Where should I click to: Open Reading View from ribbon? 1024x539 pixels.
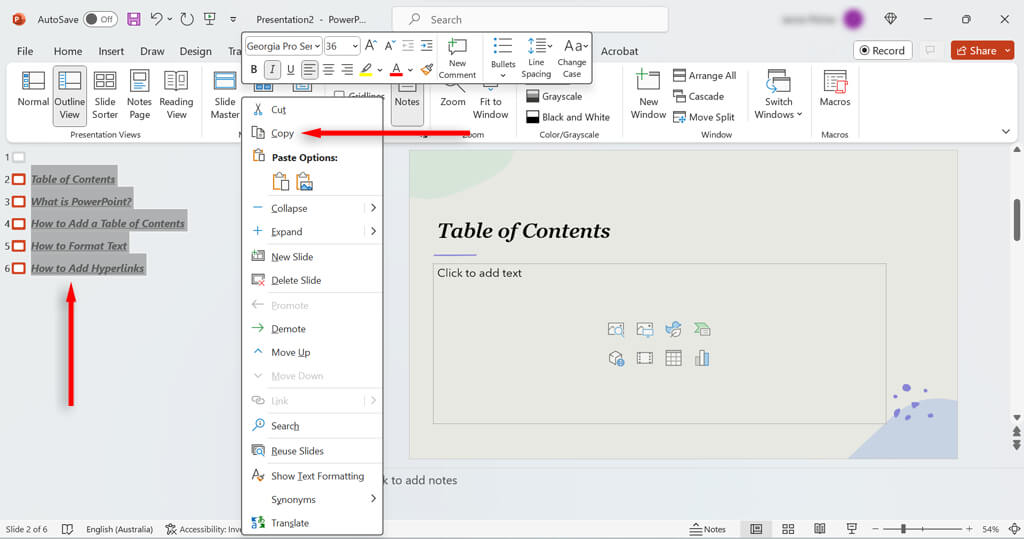tap(176, 95)
